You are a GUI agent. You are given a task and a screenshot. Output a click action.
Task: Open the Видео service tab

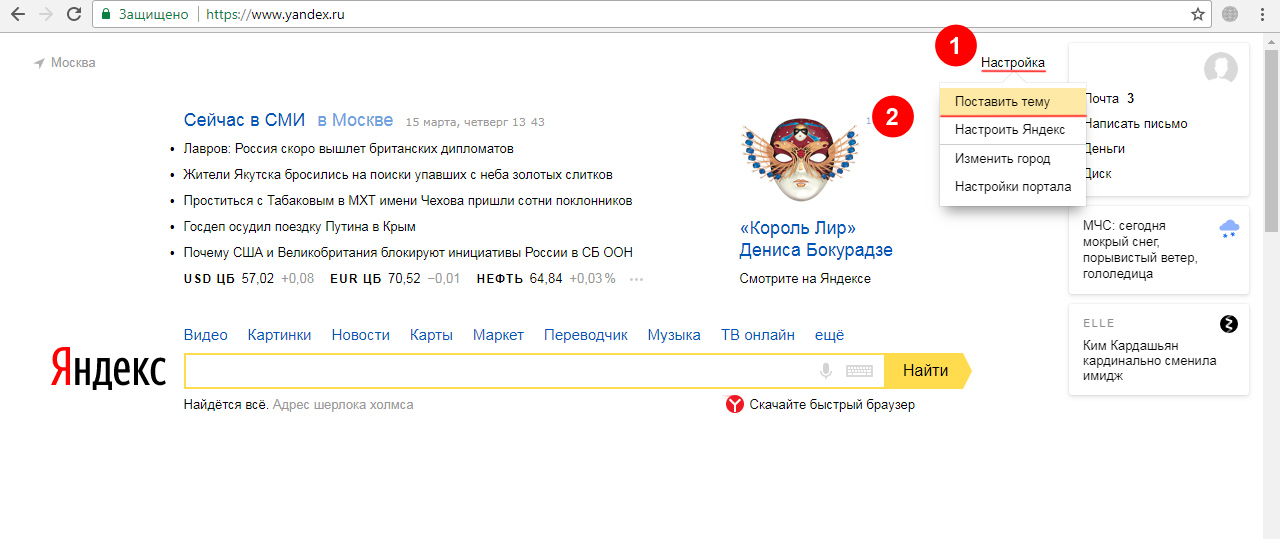(206, 335)
